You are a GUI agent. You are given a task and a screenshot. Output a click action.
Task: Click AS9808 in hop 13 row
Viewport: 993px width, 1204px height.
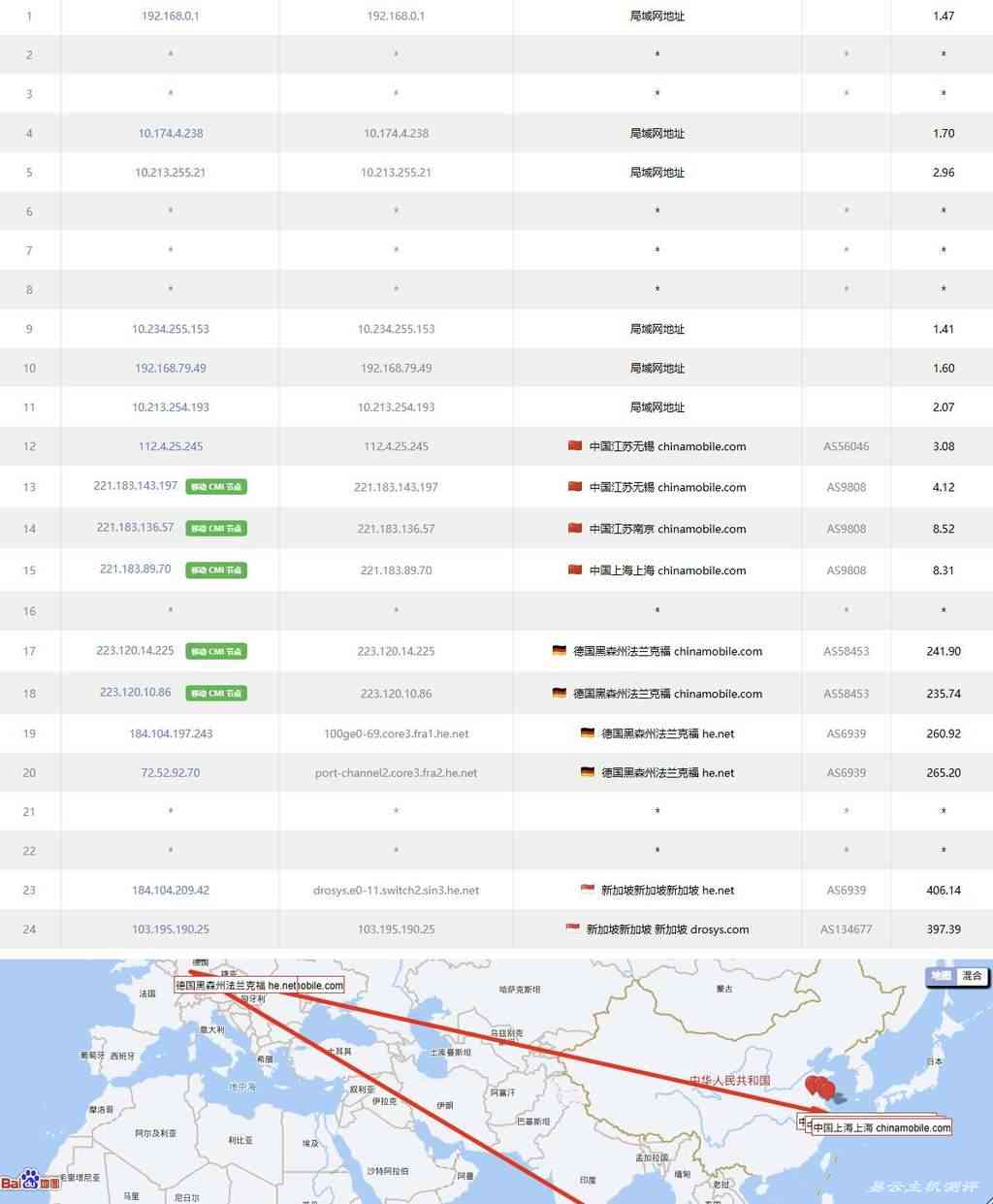[x=847, y=487]
